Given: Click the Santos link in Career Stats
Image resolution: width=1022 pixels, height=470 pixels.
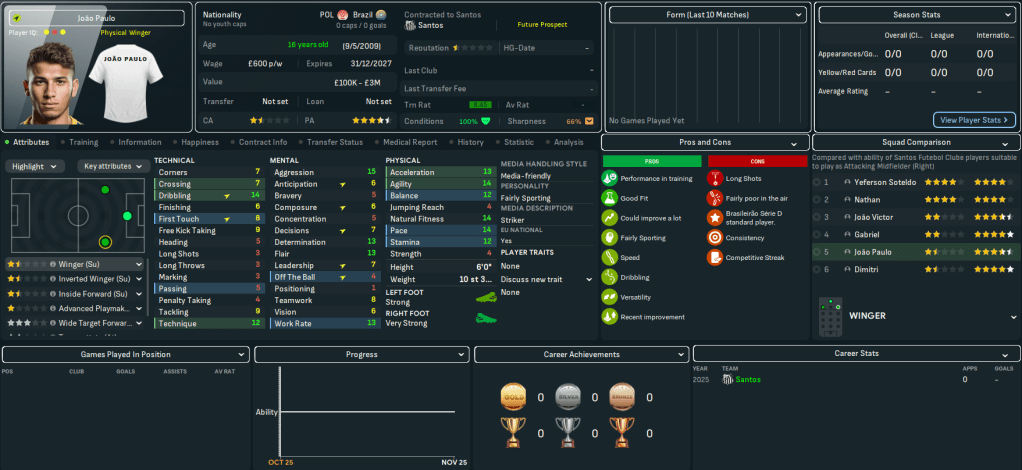Looking at the screenshot, I should point(748,380).
